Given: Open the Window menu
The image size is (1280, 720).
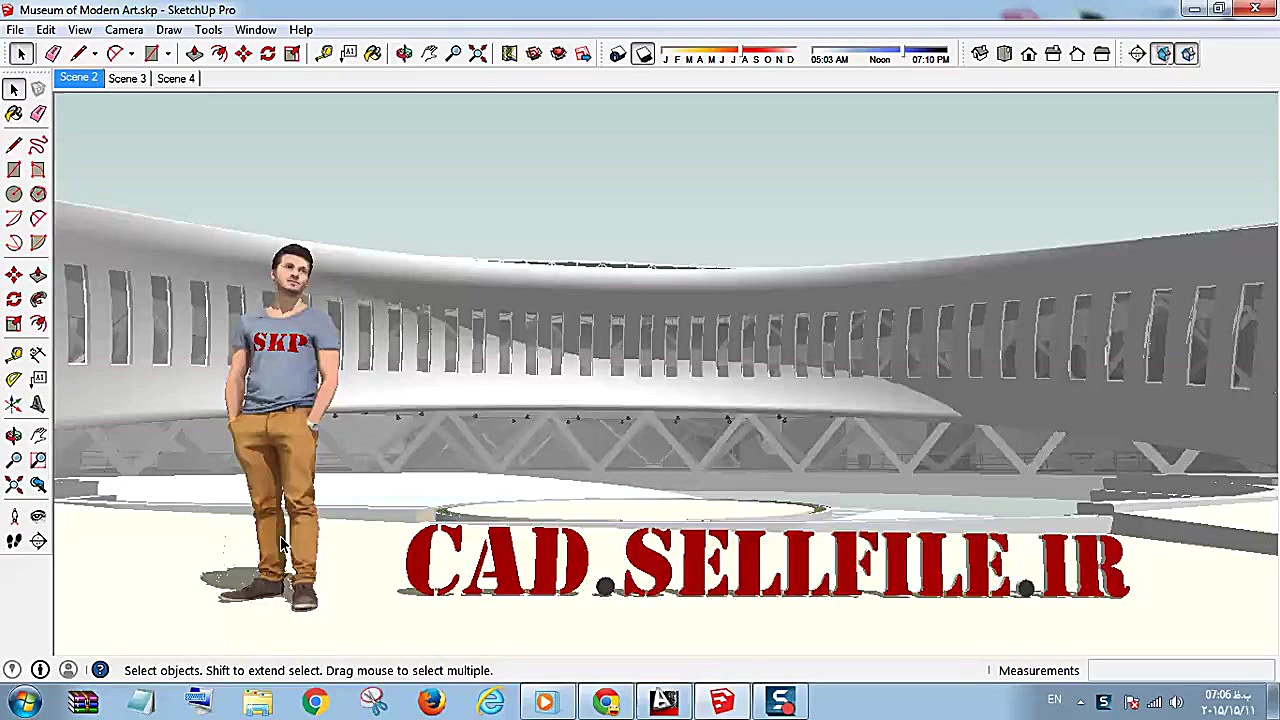Looking at the screenshot, I should (x=255, y=30).
